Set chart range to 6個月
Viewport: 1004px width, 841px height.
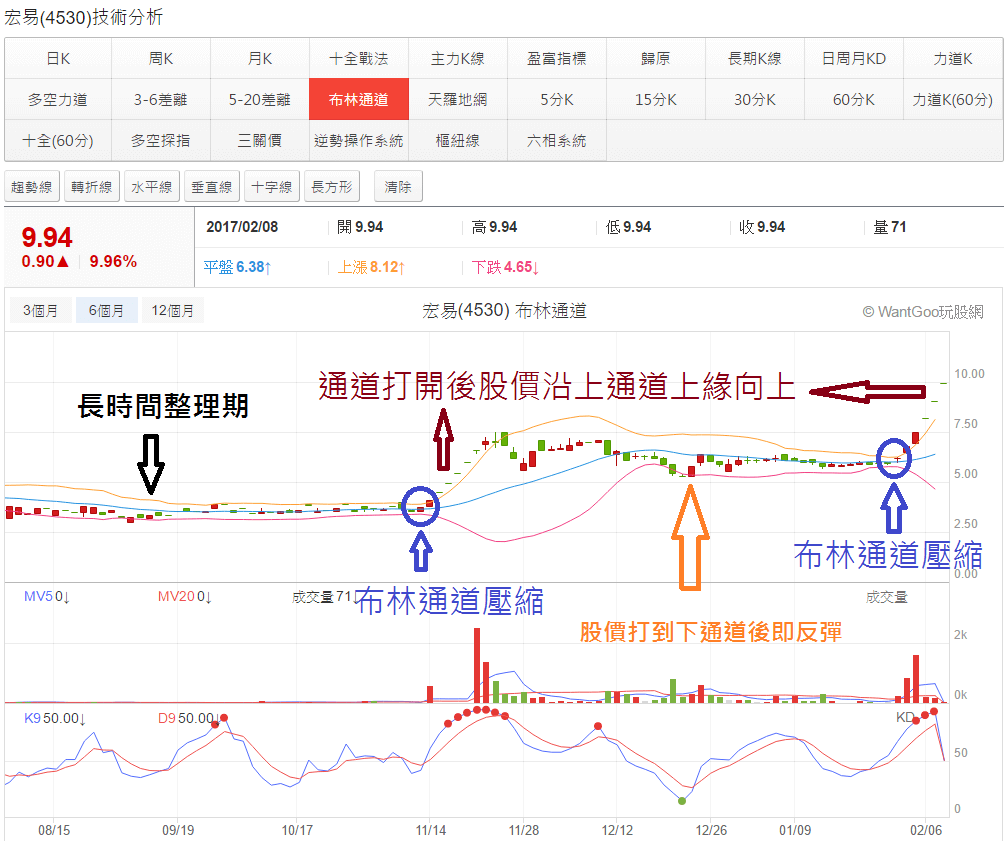click(x=106, y=311)
